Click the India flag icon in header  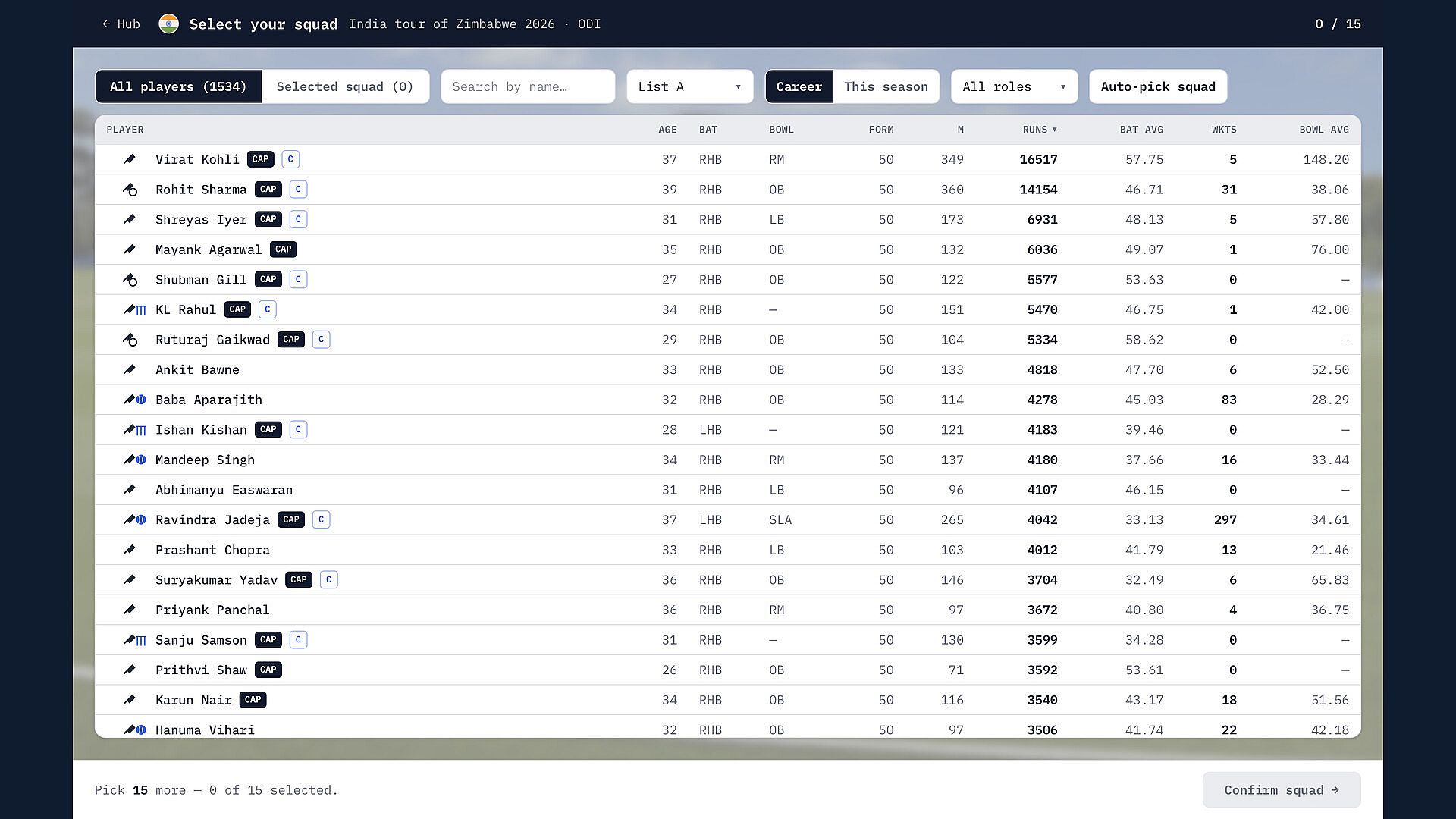168,24
